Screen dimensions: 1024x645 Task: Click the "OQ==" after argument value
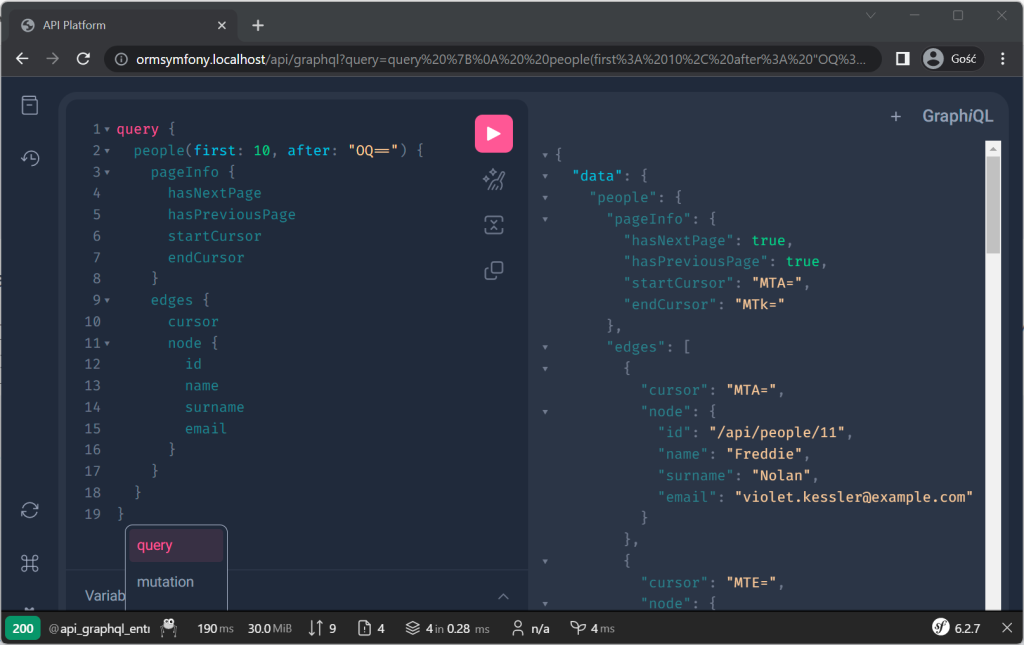pos(373,151)
